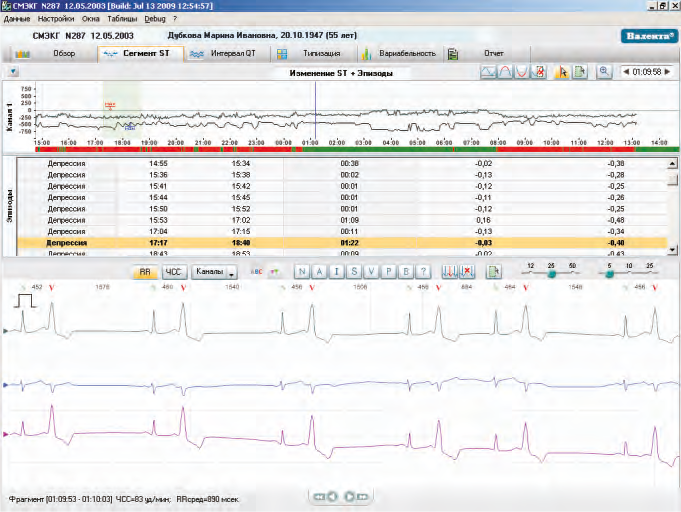Screen dimensions: 681x512
Task: Open the Настройки menu
Action: pos(55,19)
